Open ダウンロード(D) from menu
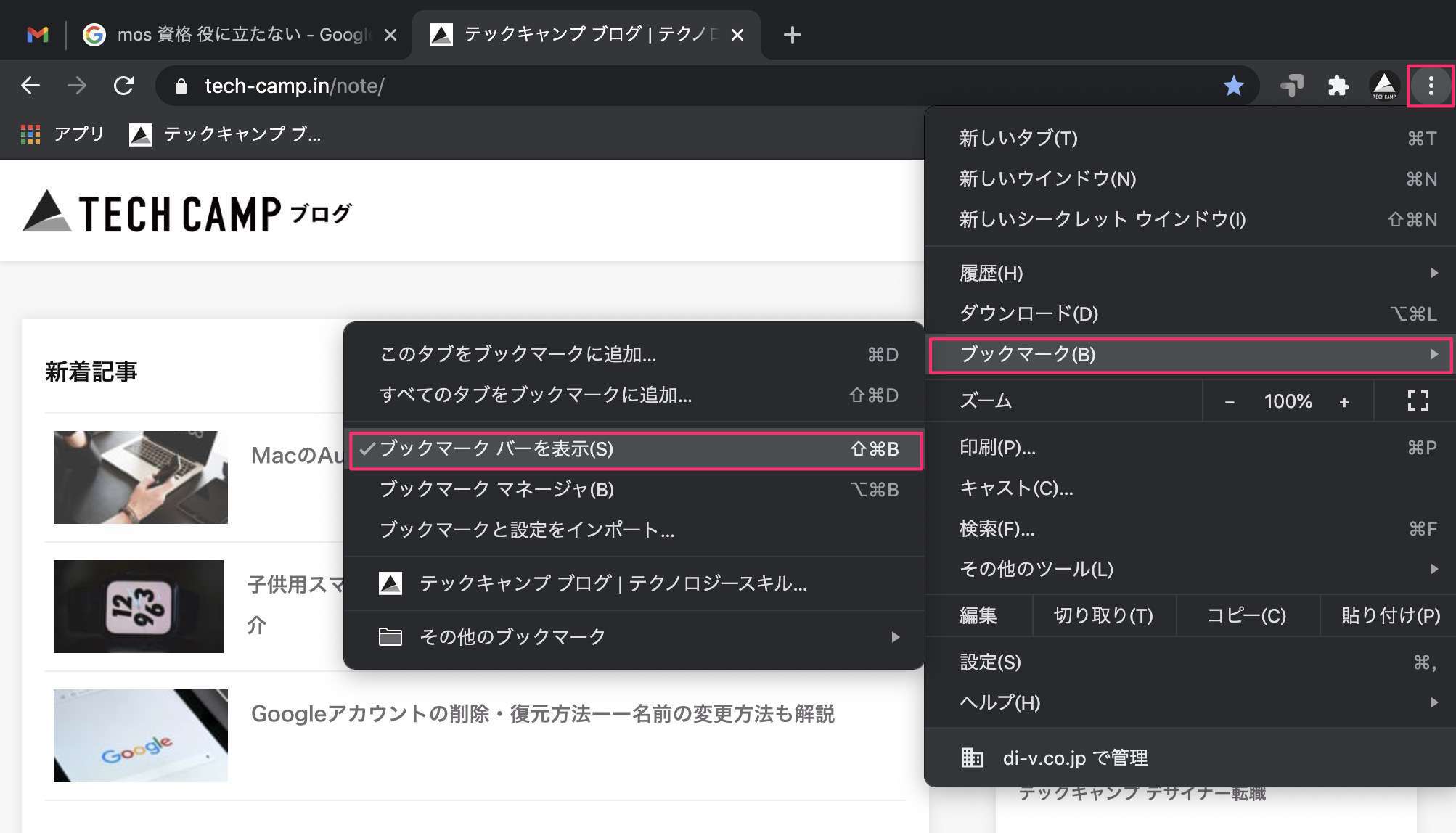The width and height of the screenshot is (1456, 833). coord(1190,313)
